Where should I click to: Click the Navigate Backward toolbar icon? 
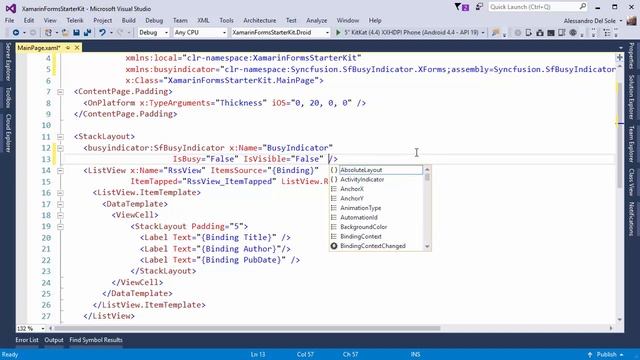(x=16, y=32)
